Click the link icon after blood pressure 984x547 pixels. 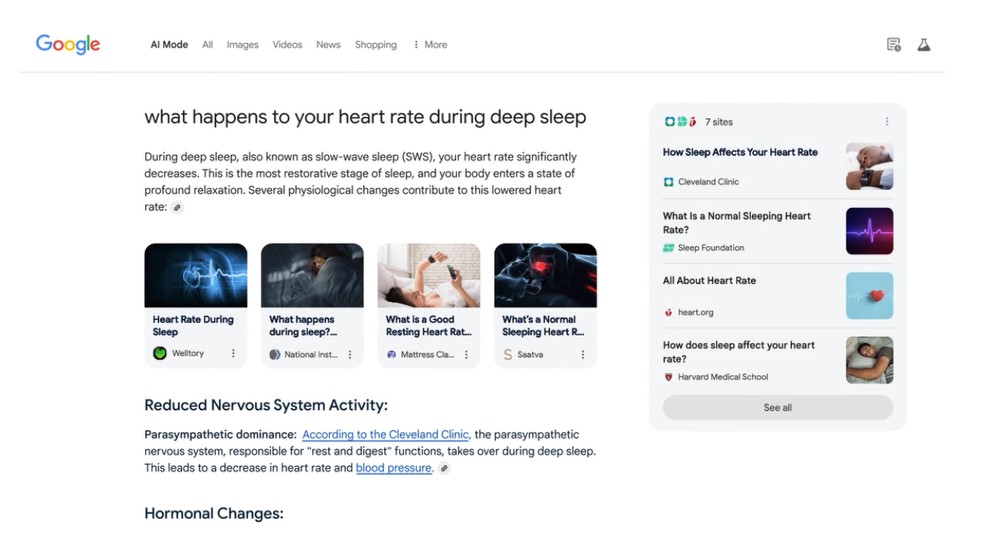pos(444,468)
